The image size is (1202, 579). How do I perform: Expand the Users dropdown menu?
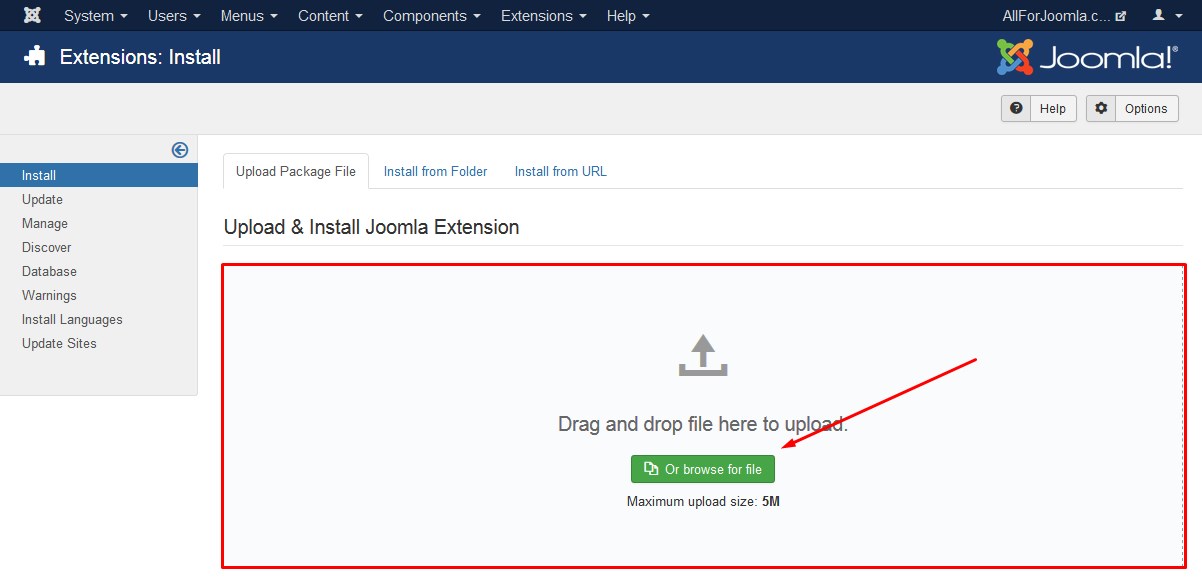pyautogui.click(x=174, y=16)
